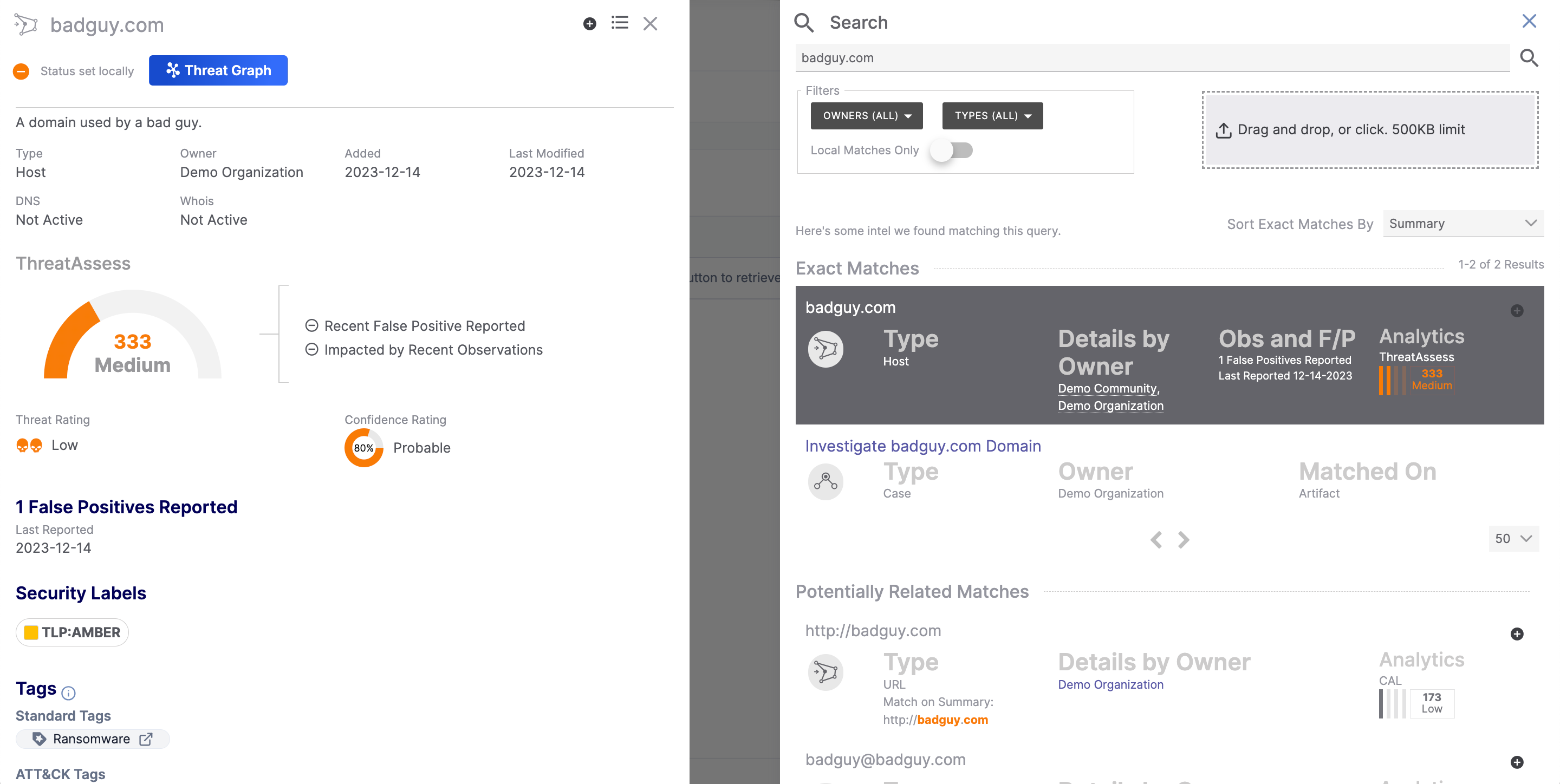Click the plus icon on http://badguy.com row
The height and width of the screenshot is (784, 1560).
1517,635
